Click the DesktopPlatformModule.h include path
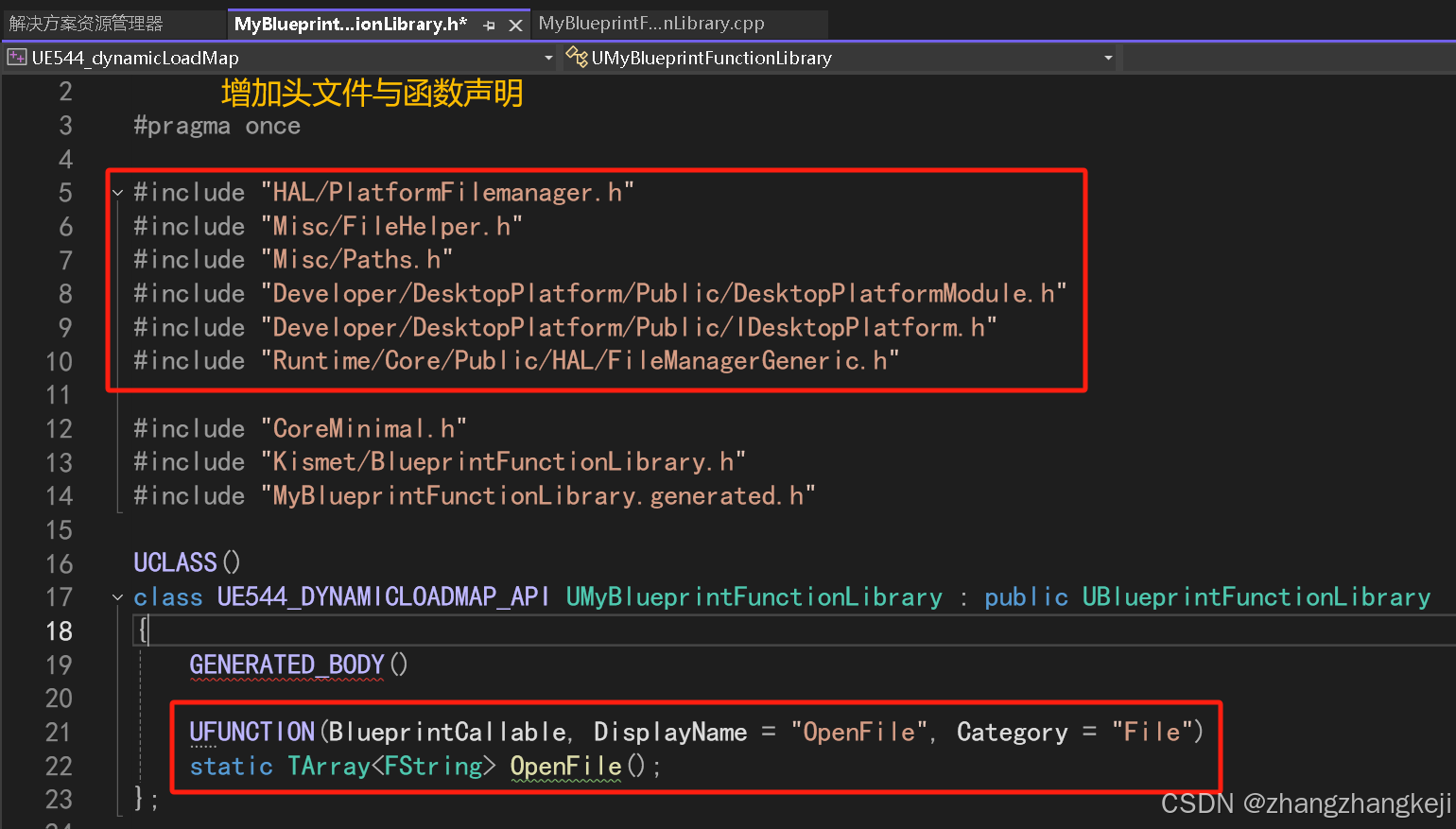The width and height of the screenshot is (1456, 829). (x=664, y=294)
